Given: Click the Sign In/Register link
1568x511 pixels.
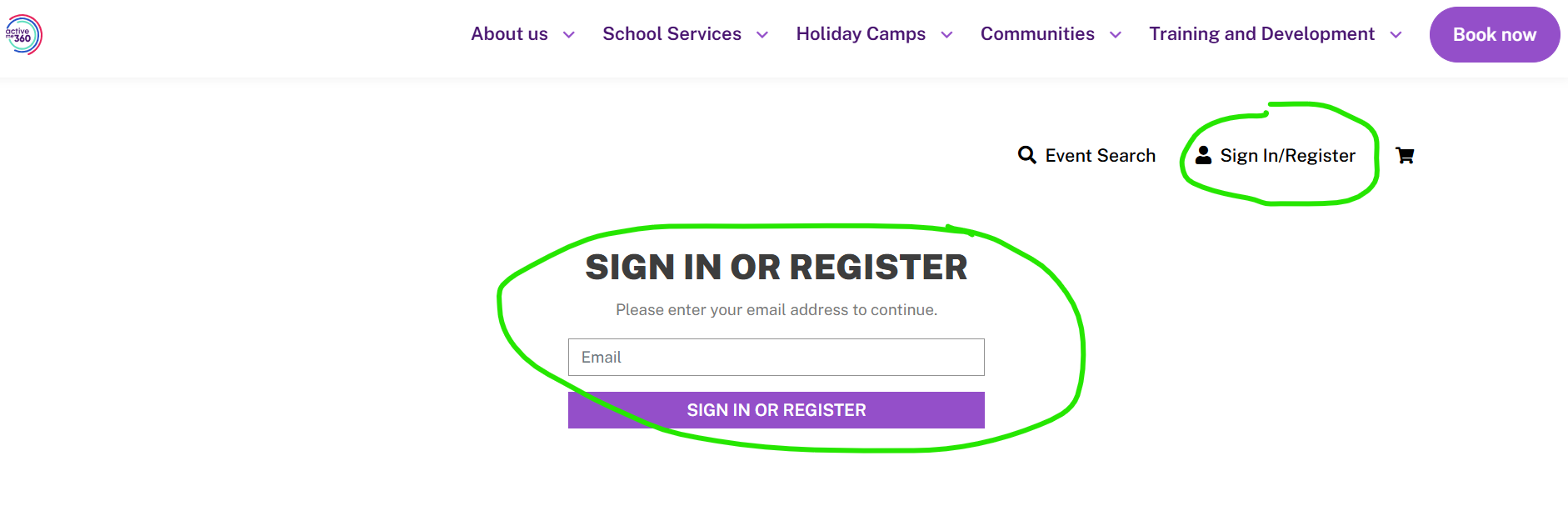Looking at the screenshot, I should tap(1287, 156).
